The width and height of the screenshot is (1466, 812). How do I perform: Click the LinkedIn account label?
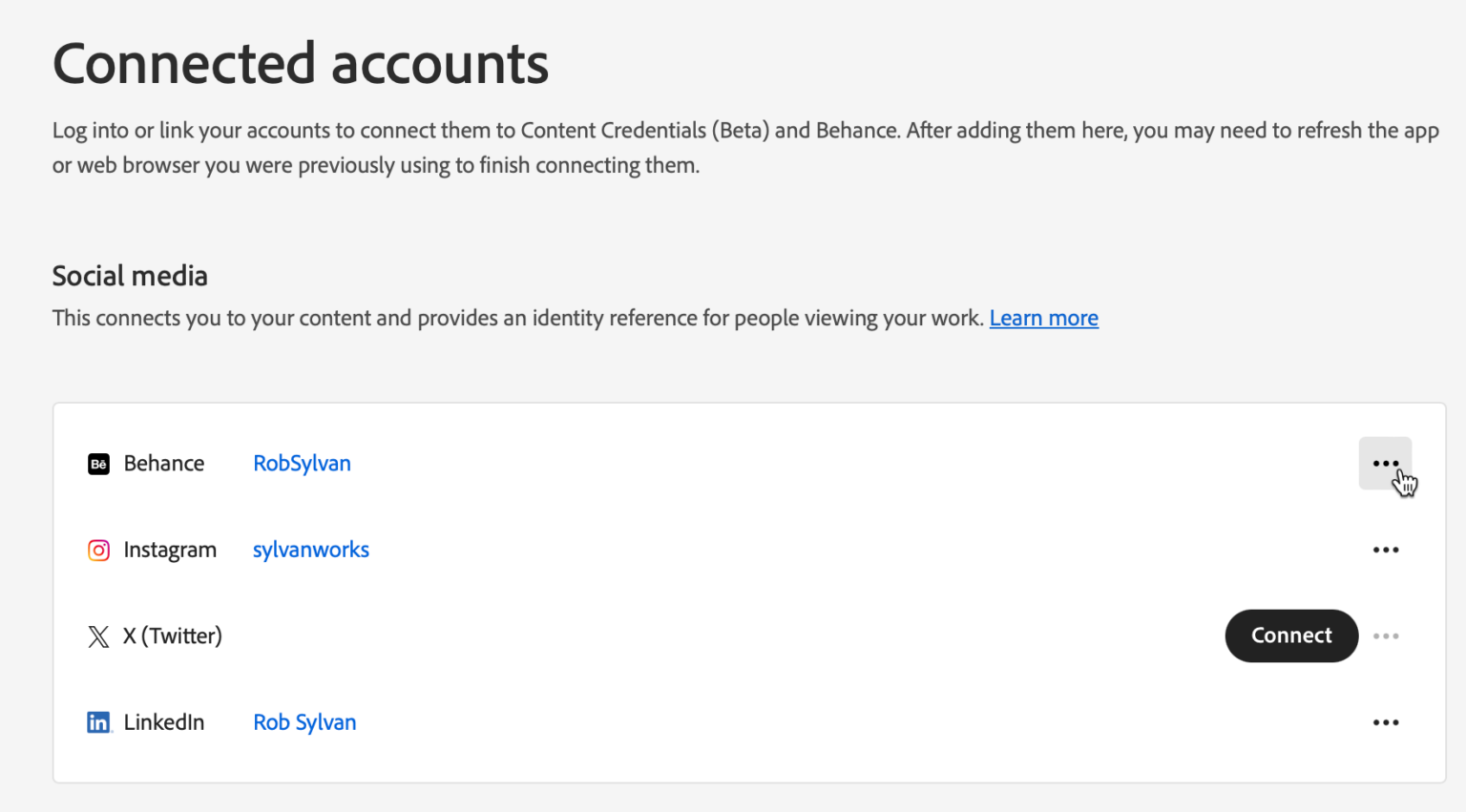pyautogui.click(x=164, y=723)
